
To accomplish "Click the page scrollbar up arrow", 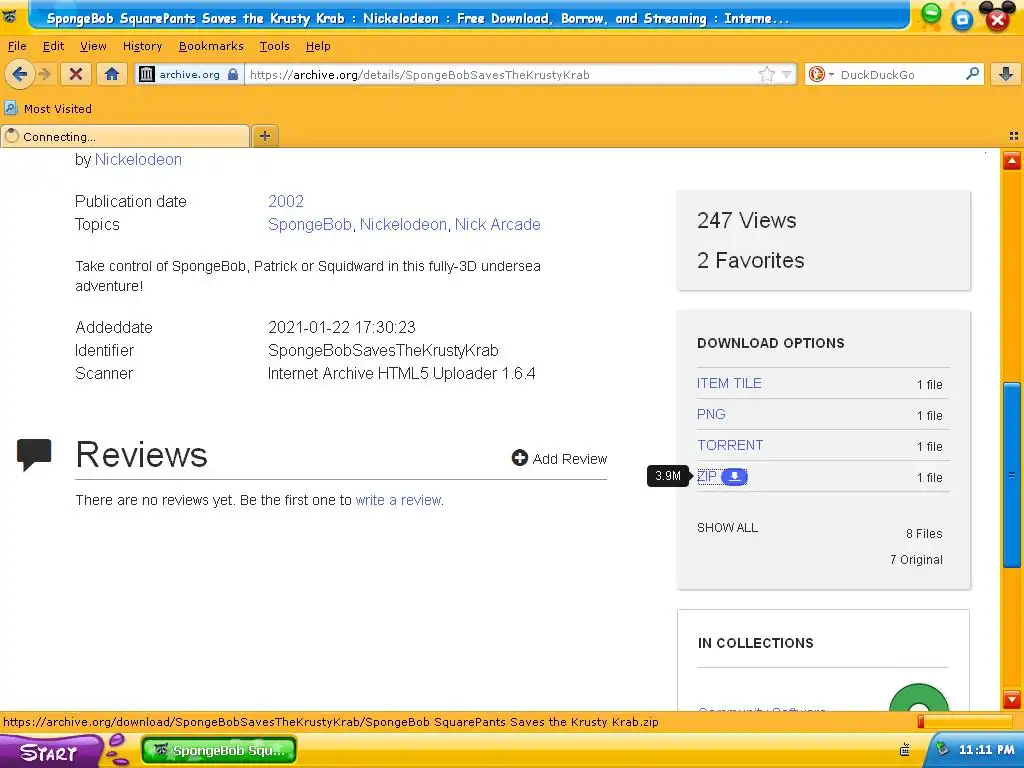I will tap(1012, 161).
